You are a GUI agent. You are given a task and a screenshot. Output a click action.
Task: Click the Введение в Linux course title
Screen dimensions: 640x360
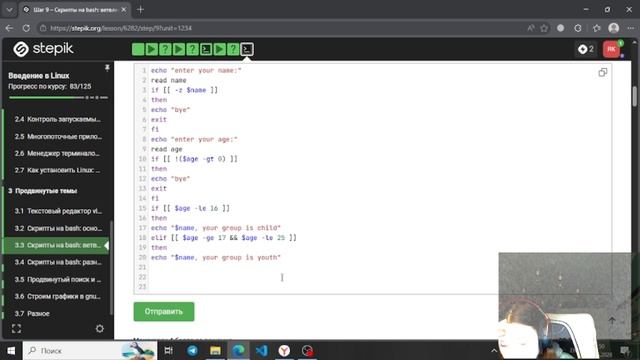pyautogui.click(x=39, y=76)
